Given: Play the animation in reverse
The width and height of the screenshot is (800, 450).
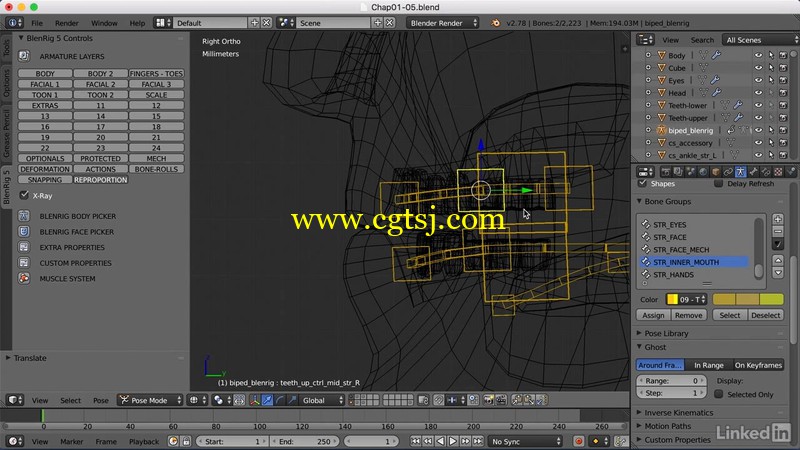Looking at the screenshot, I should click(440, 441).
